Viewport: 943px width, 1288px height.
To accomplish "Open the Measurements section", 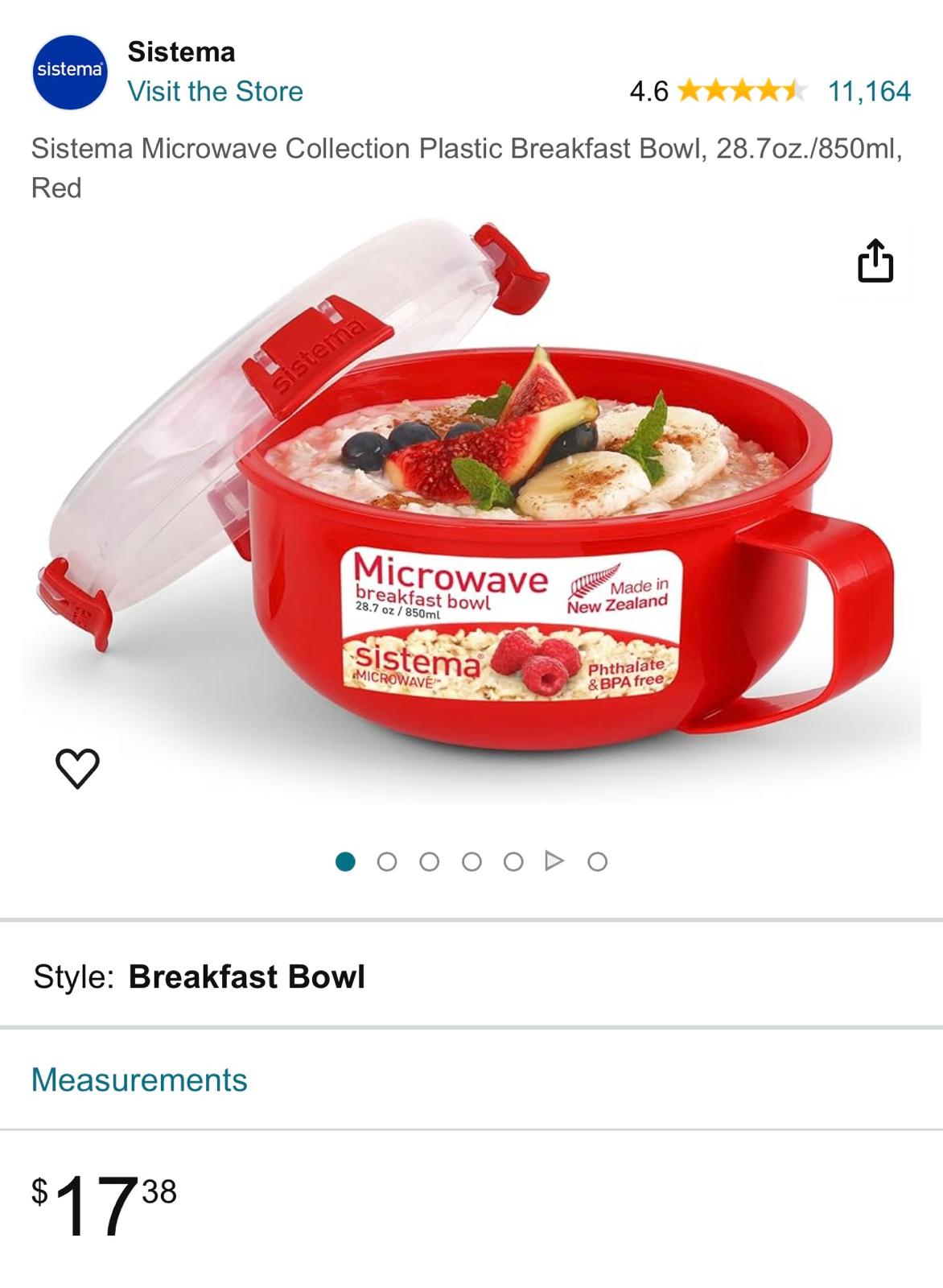I will coord(471,1080).
